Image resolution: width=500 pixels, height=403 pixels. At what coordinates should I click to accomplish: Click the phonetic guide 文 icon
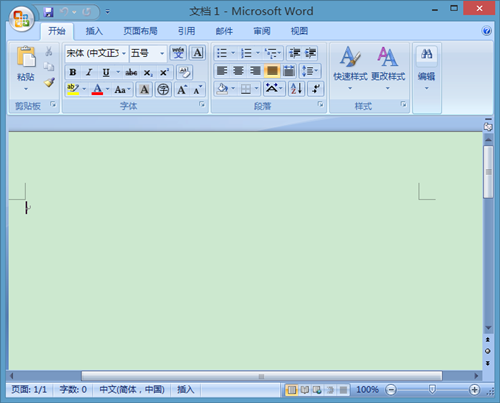pos(178,53)
